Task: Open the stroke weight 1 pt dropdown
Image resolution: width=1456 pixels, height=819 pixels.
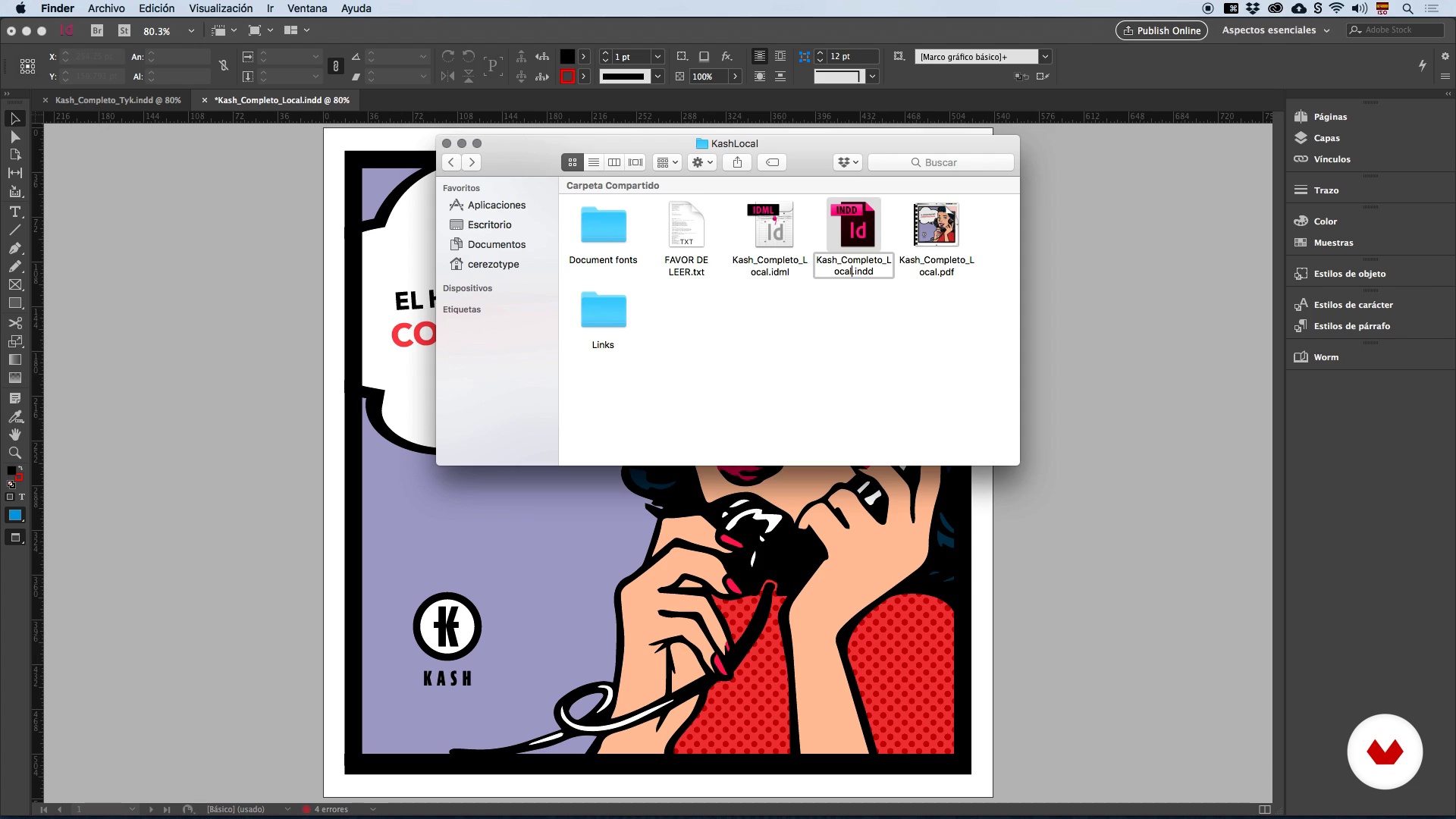Action: [x=657, y=57]
